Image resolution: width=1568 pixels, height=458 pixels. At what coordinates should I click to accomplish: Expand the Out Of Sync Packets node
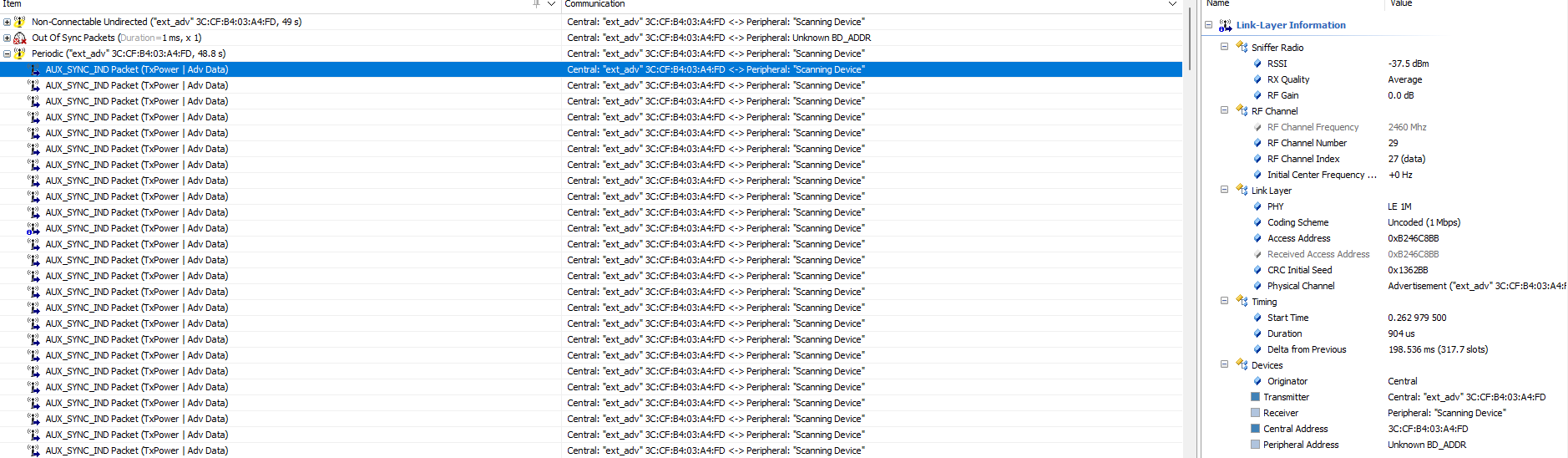(7, 38)
